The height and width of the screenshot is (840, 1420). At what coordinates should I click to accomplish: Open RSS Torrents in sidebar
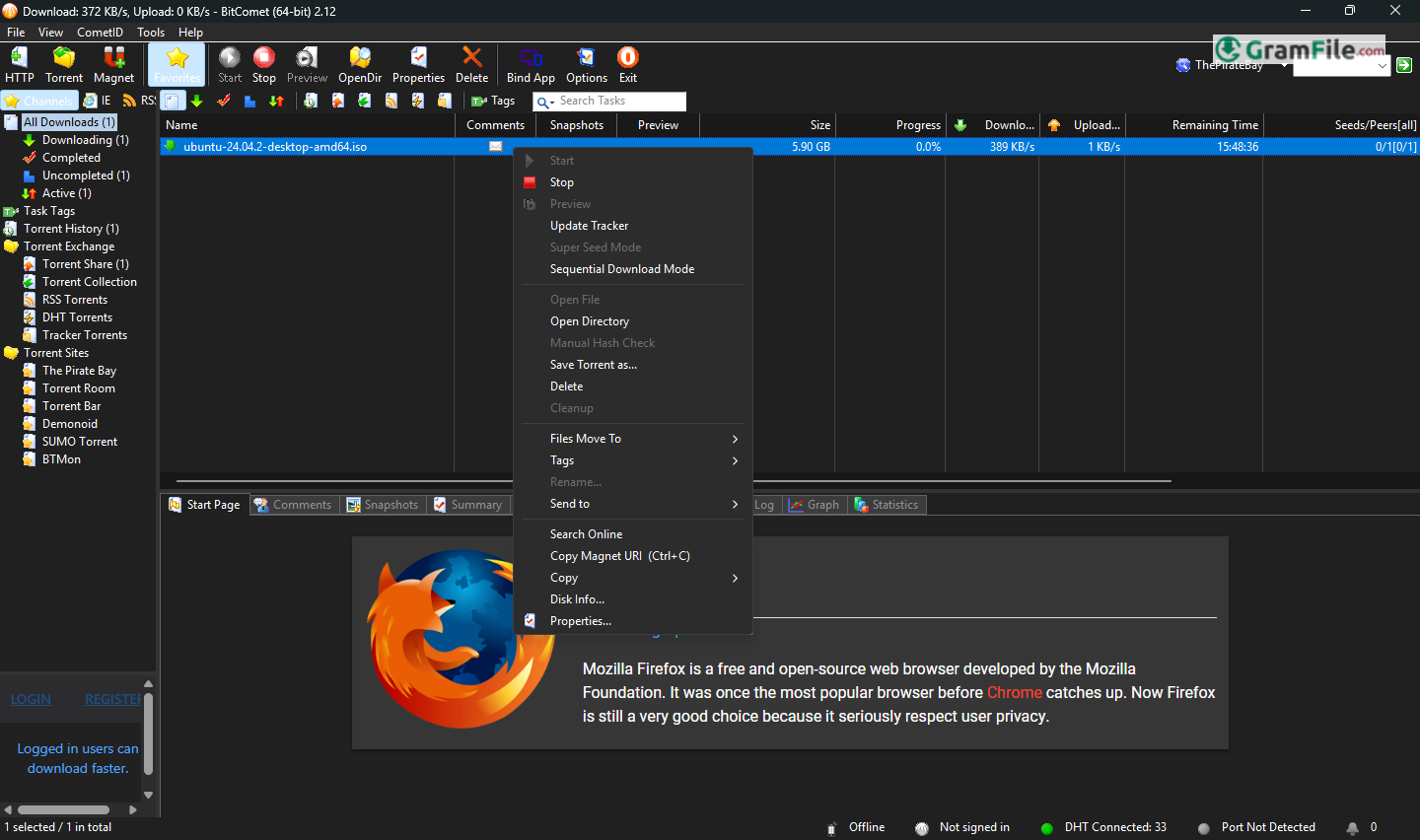[75, 300]
